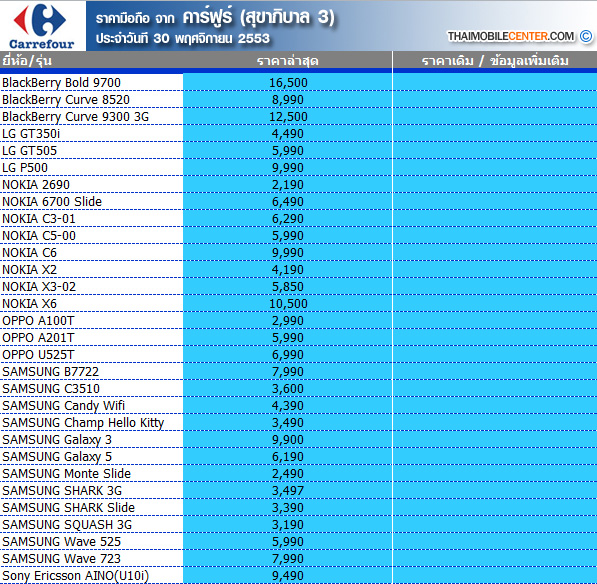Click the 16,500 price cell
Screen dimensions: 597x584
(x=288, y=83)
